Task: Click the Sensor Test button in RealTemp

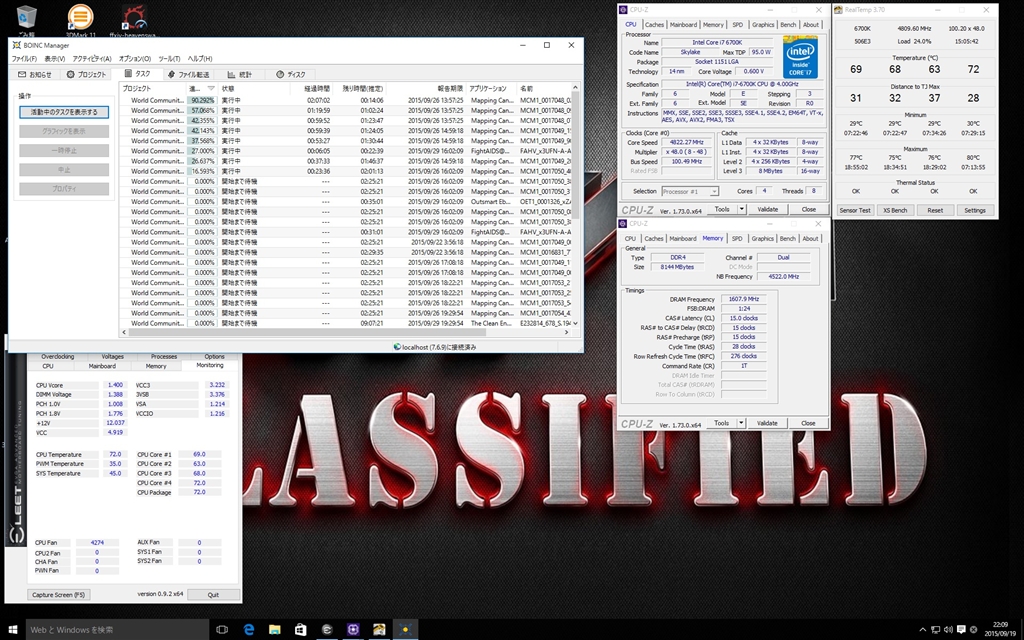Action: coord(855,210)
